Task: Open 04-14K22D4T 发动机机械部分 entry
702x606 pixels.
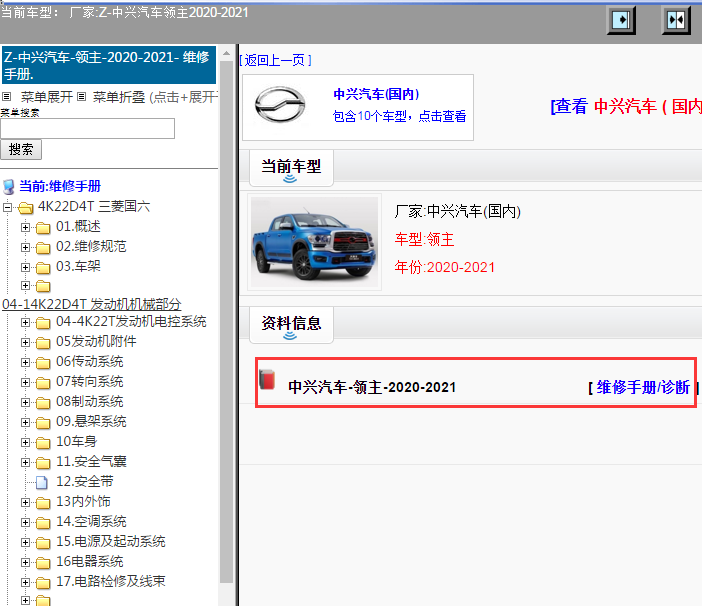Action: pyautogui.click(x=91, y=304)
